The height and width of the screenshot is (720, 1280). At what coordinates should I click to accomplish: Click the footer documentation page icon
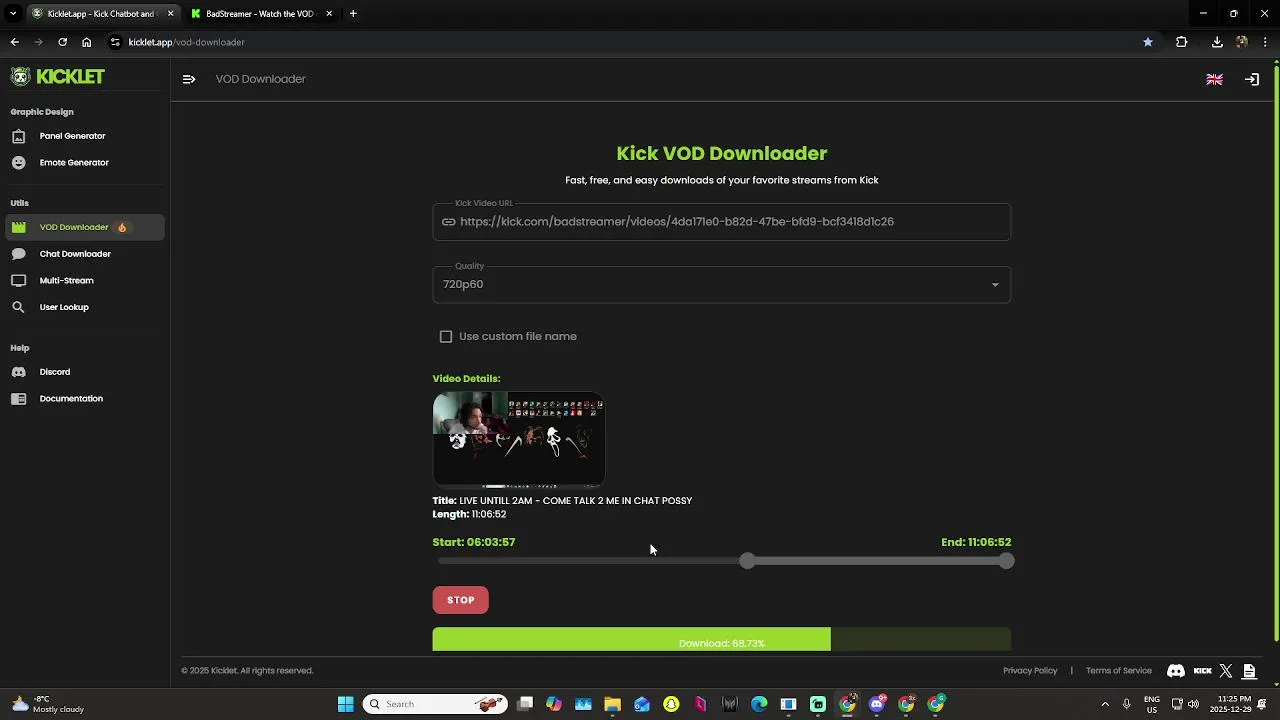(1249, 671)
